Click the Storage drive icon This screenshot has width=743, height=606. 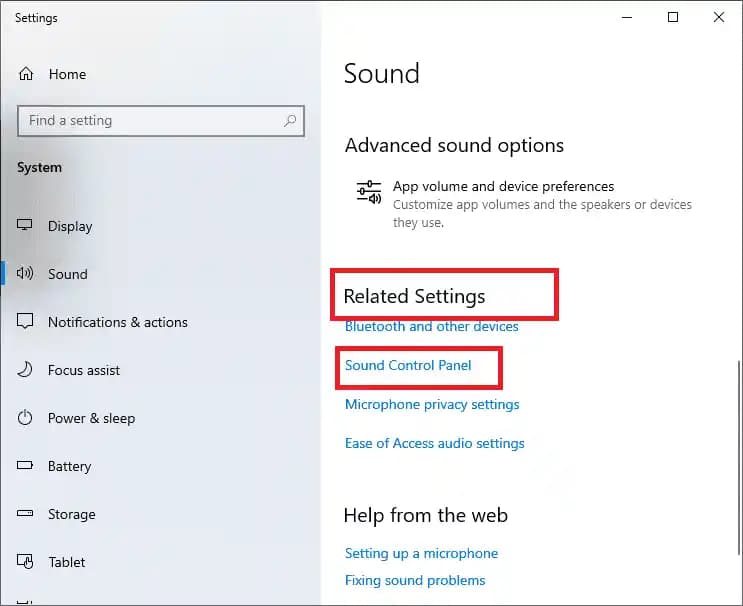pos(26,514)
